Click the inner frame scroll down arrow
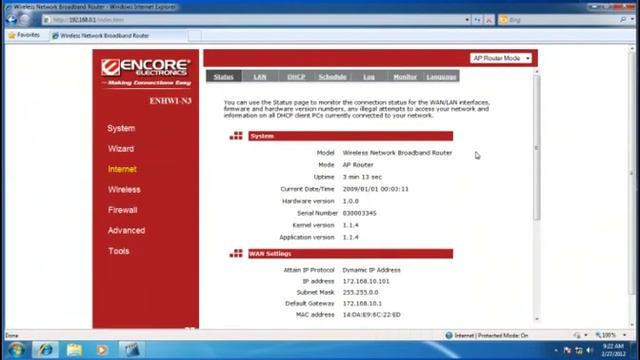The width and height of the screenshot is (640, 360). pyautogui.click(x=537, y=319)
